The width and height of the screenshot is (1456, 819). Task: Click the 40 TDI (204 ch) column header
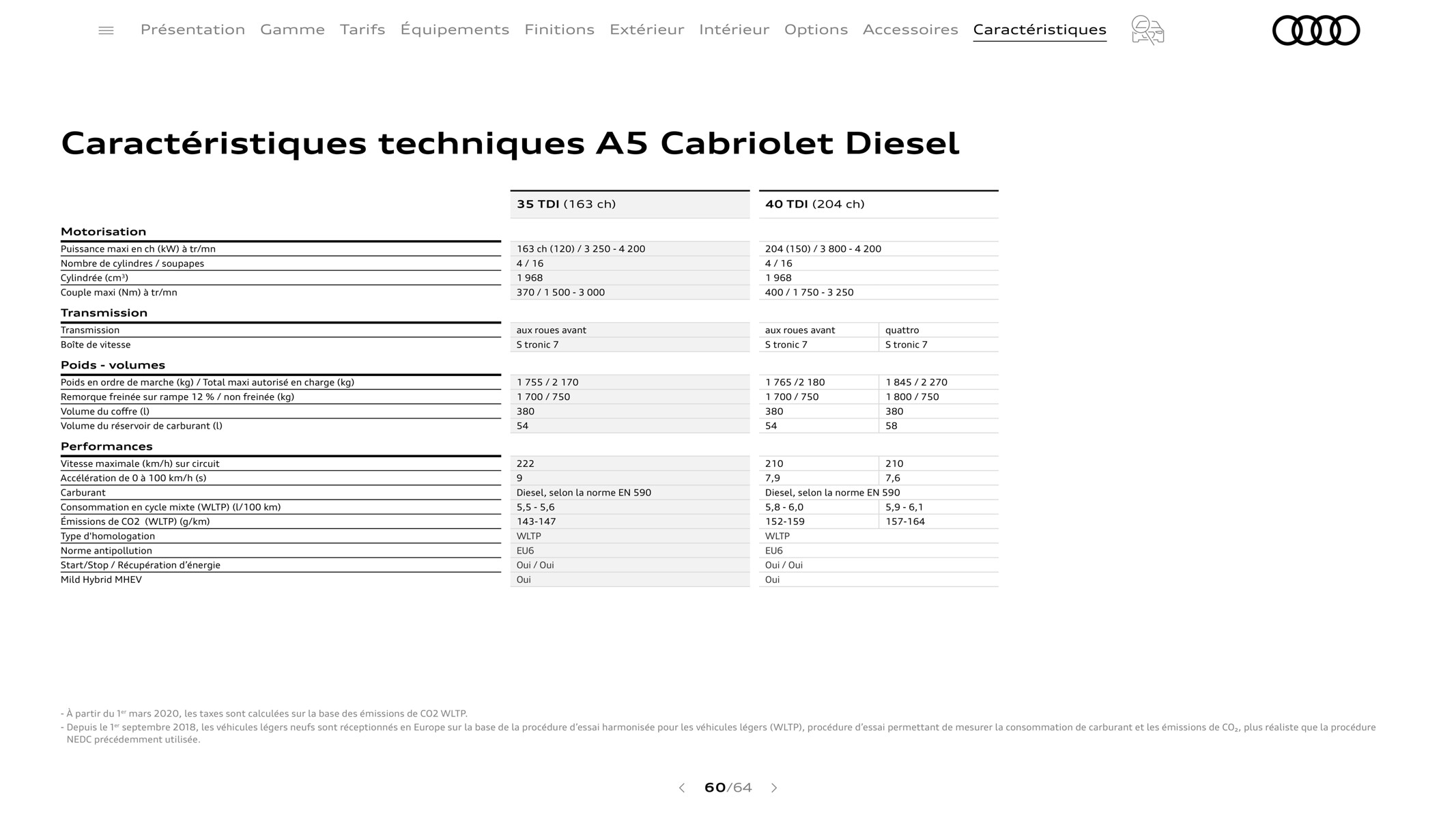tap(879, 204)
